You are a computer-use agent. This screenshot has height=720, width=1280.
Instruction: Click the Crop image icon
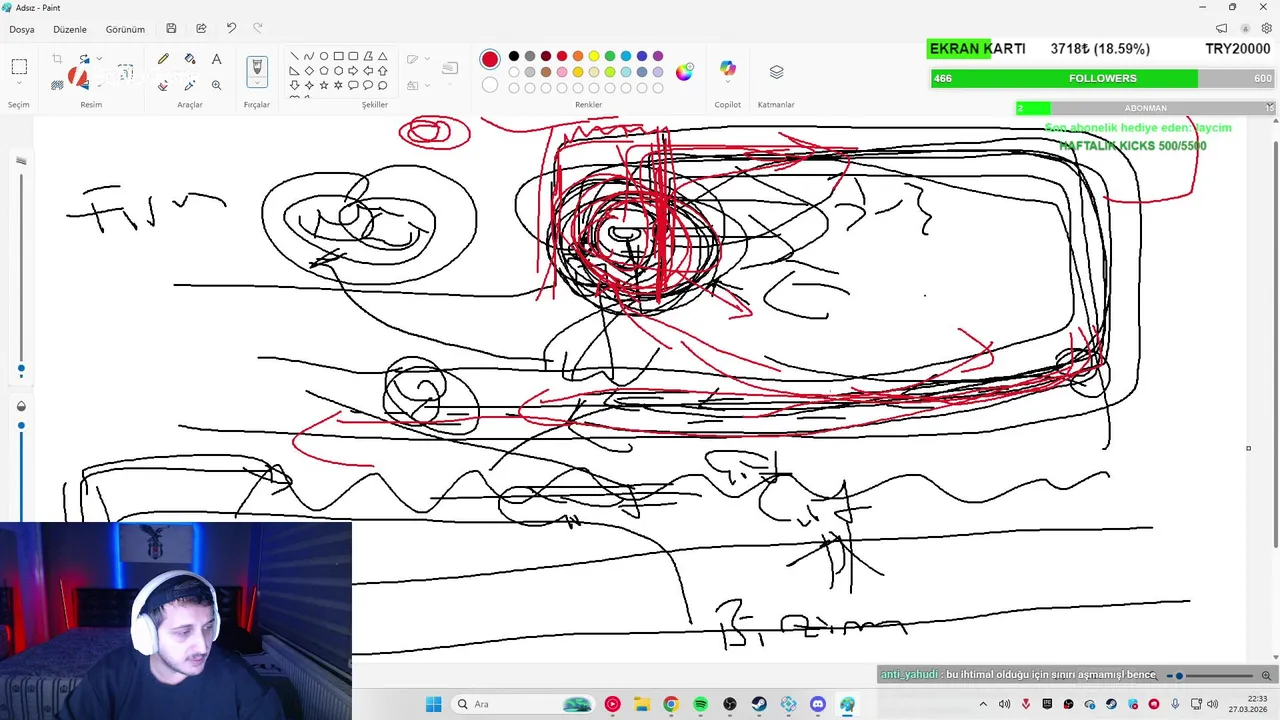pyautogui.click(x=57, y=59)
